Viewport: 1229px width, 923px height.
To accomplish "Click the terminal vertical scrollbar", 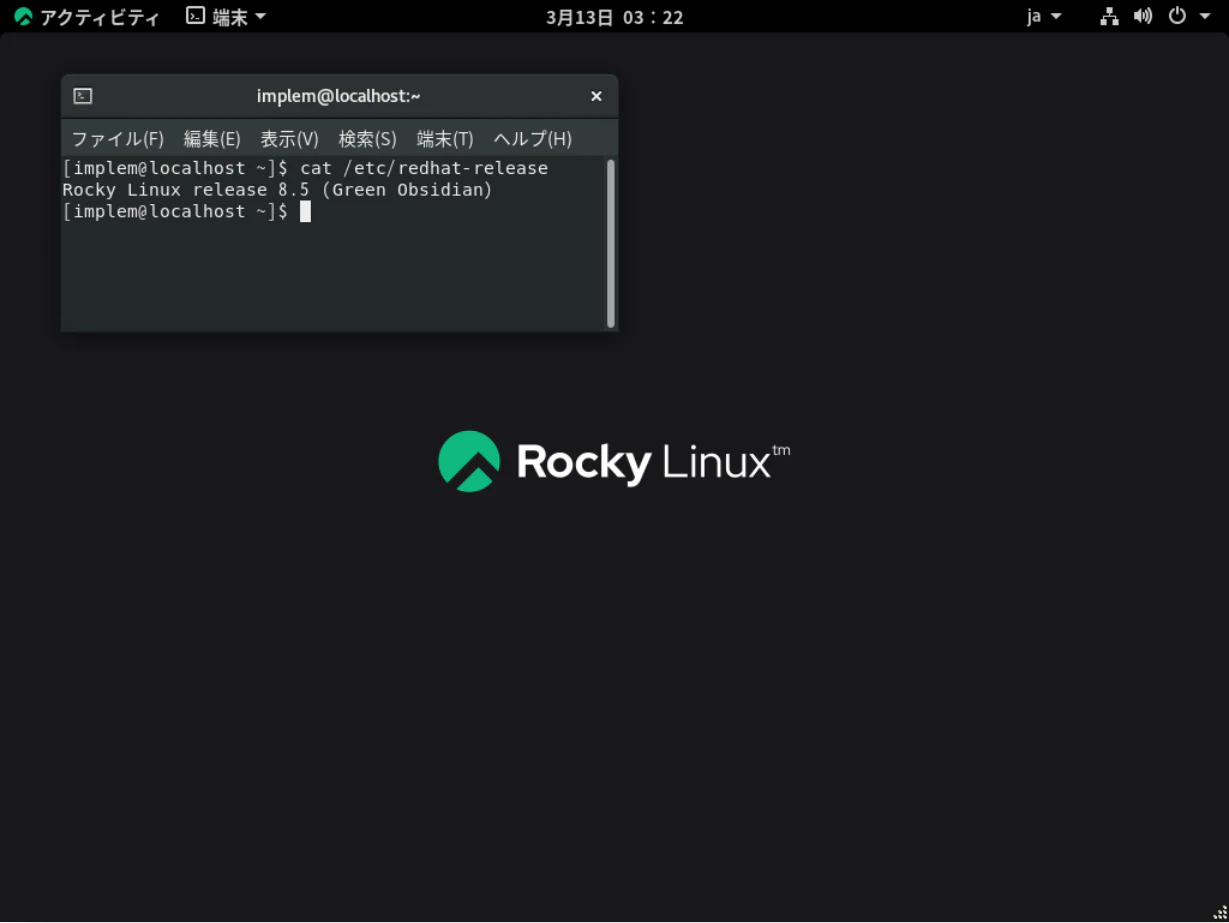I will (611, 243).
